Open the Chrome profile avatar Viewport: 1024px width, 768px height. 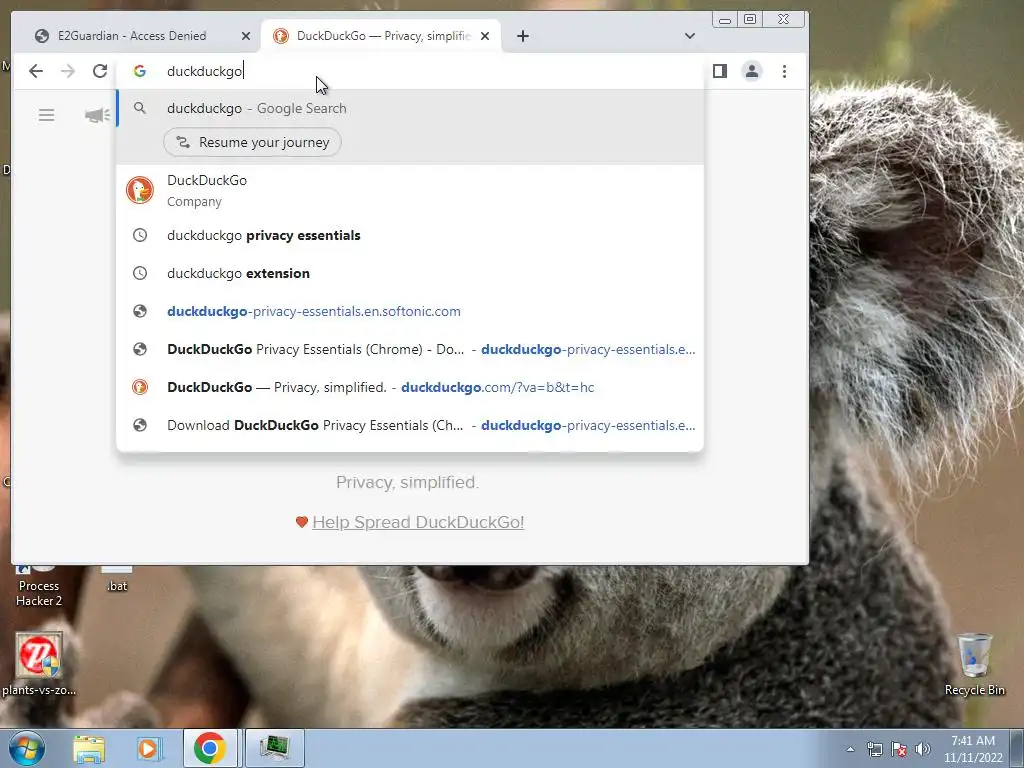(x=752, y=71)
